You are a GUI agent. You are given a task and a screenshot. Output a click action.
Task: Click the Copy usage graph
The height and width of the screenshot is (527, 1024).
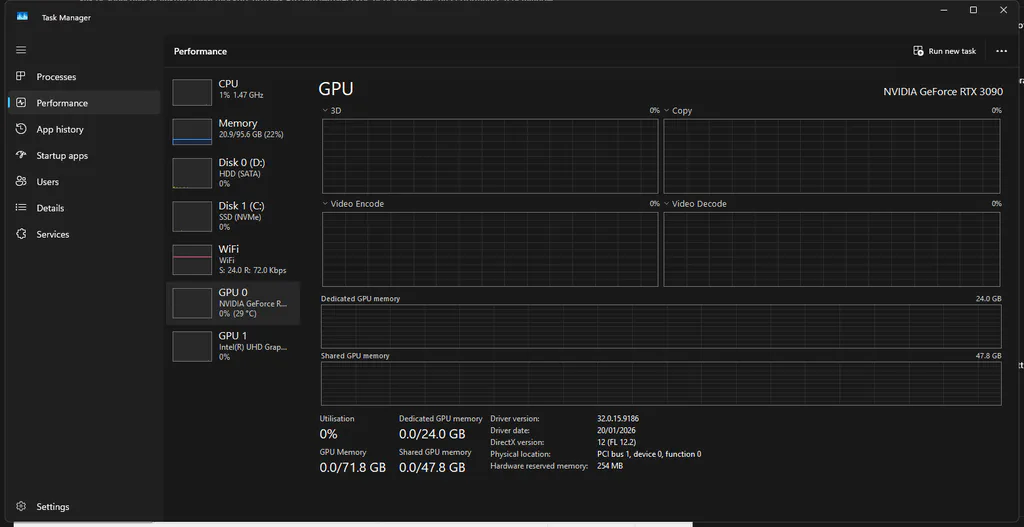(831, 156)
